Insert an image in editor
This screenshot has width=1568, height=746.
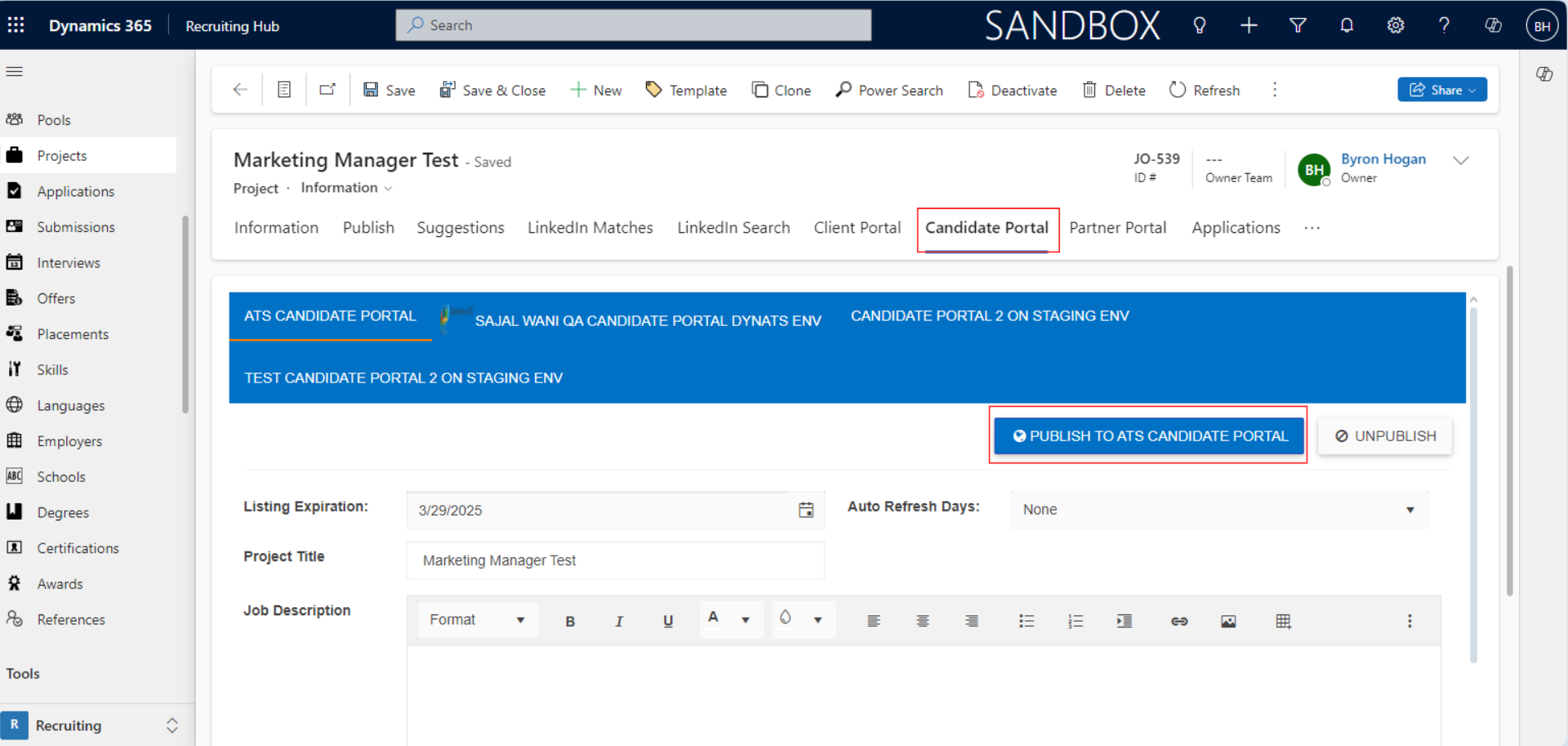1228,621
